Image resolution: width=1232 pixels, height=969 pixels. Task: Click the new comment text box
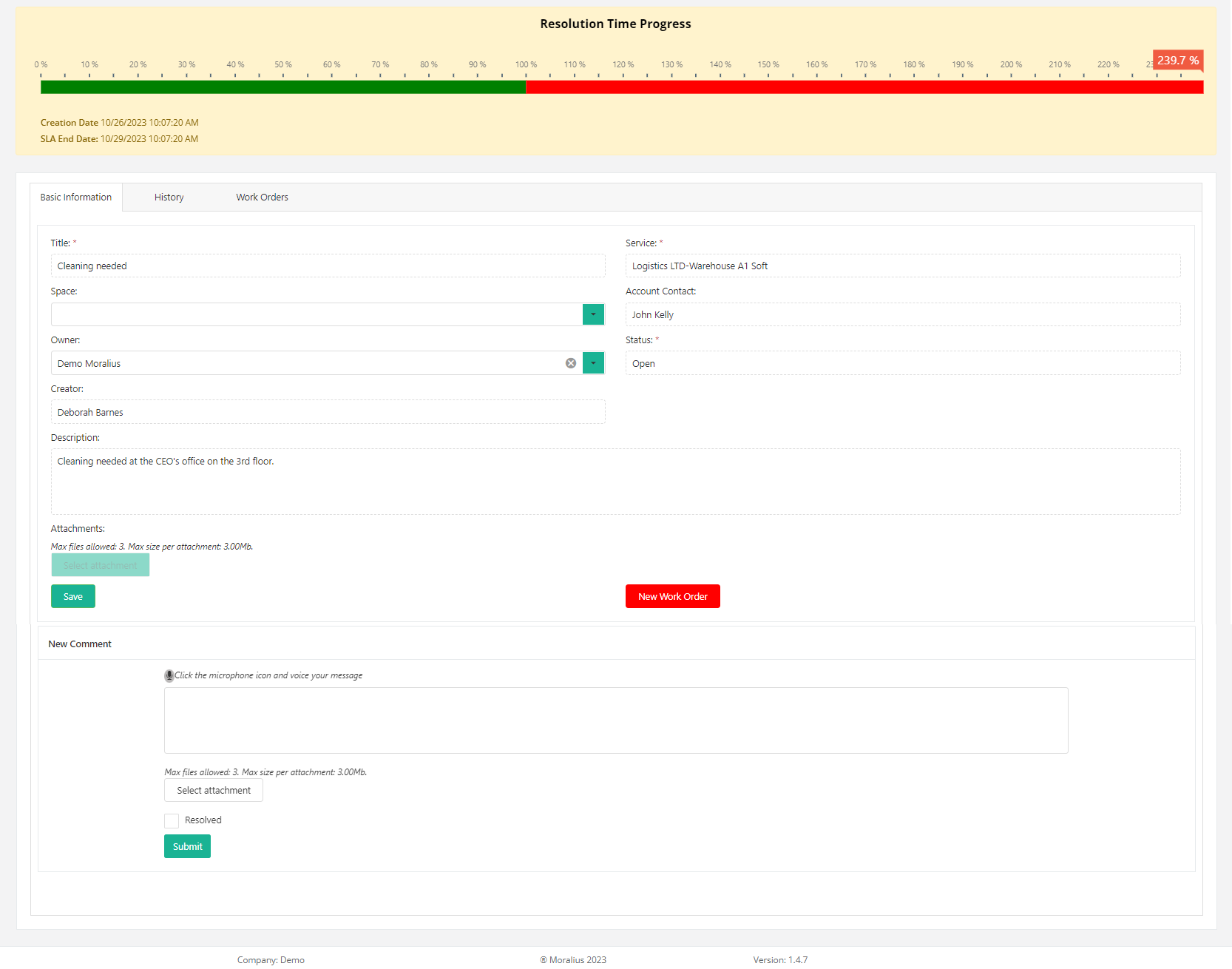click(x=615, y=720)
